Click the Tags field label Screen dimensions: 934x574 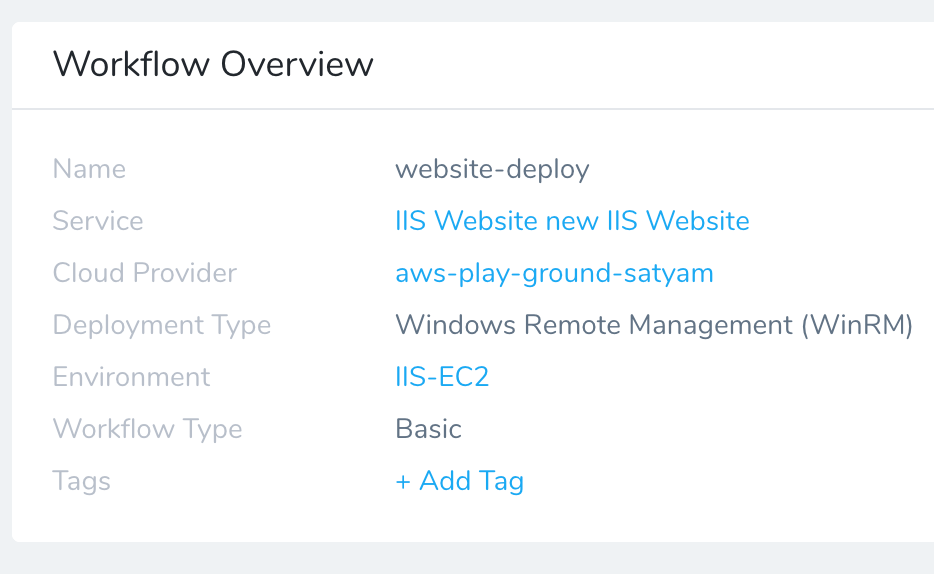[82, 481]
